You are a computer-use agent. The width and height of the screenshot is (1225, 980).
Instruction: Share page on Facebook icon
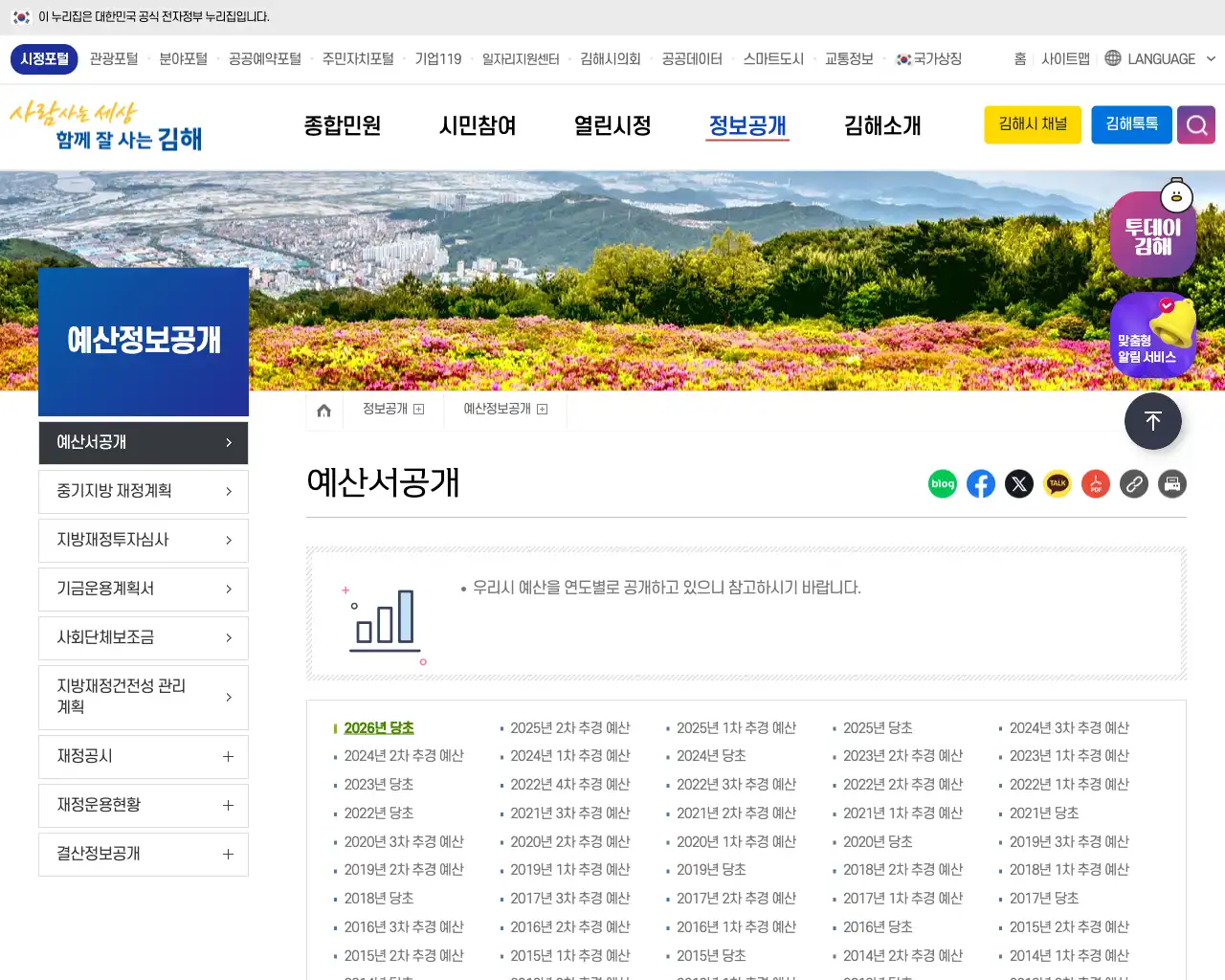(x=981, y=484)
